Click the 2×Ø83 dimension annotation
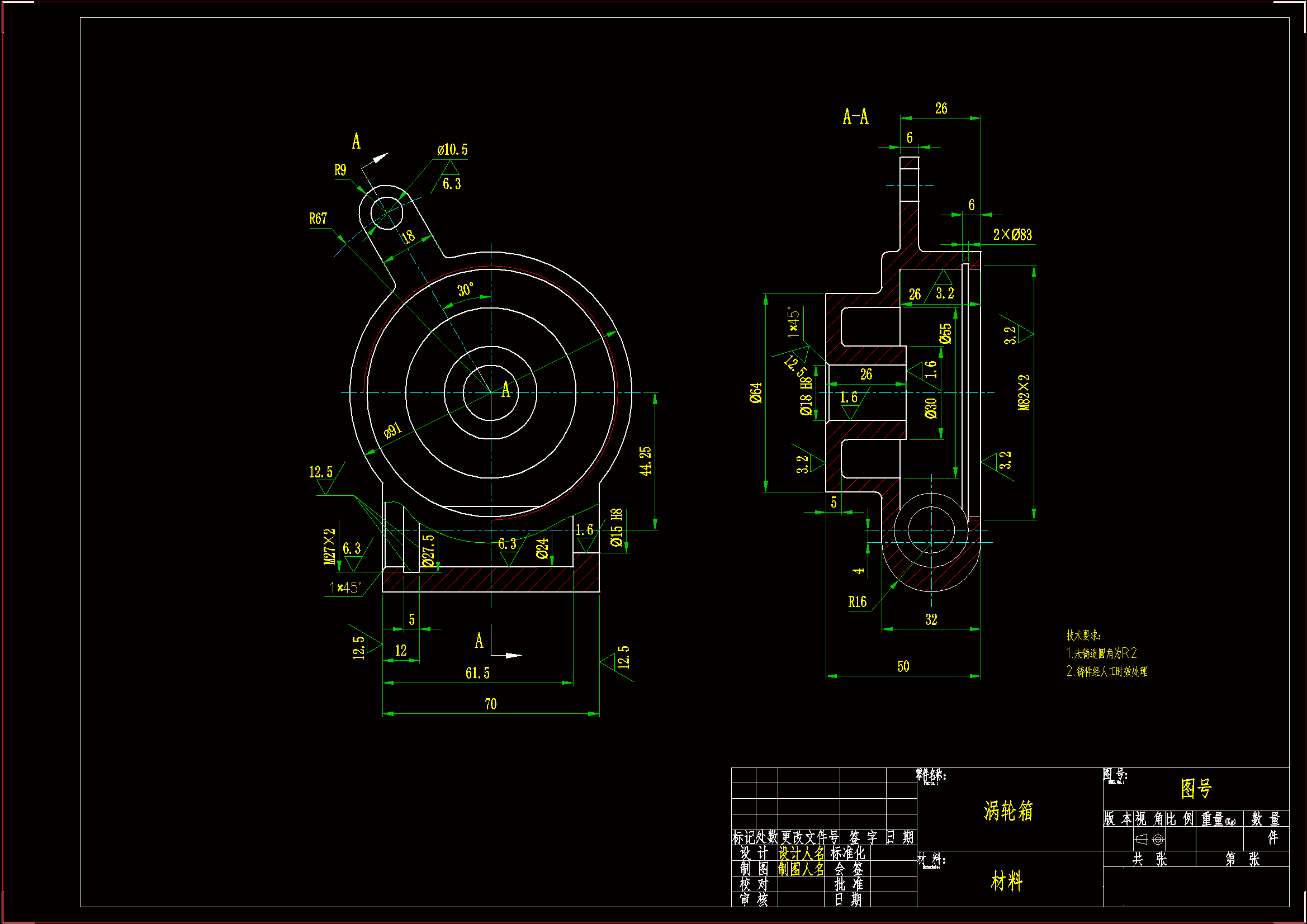Viewport: 1307px width, 924px height. click(1012, 235)
